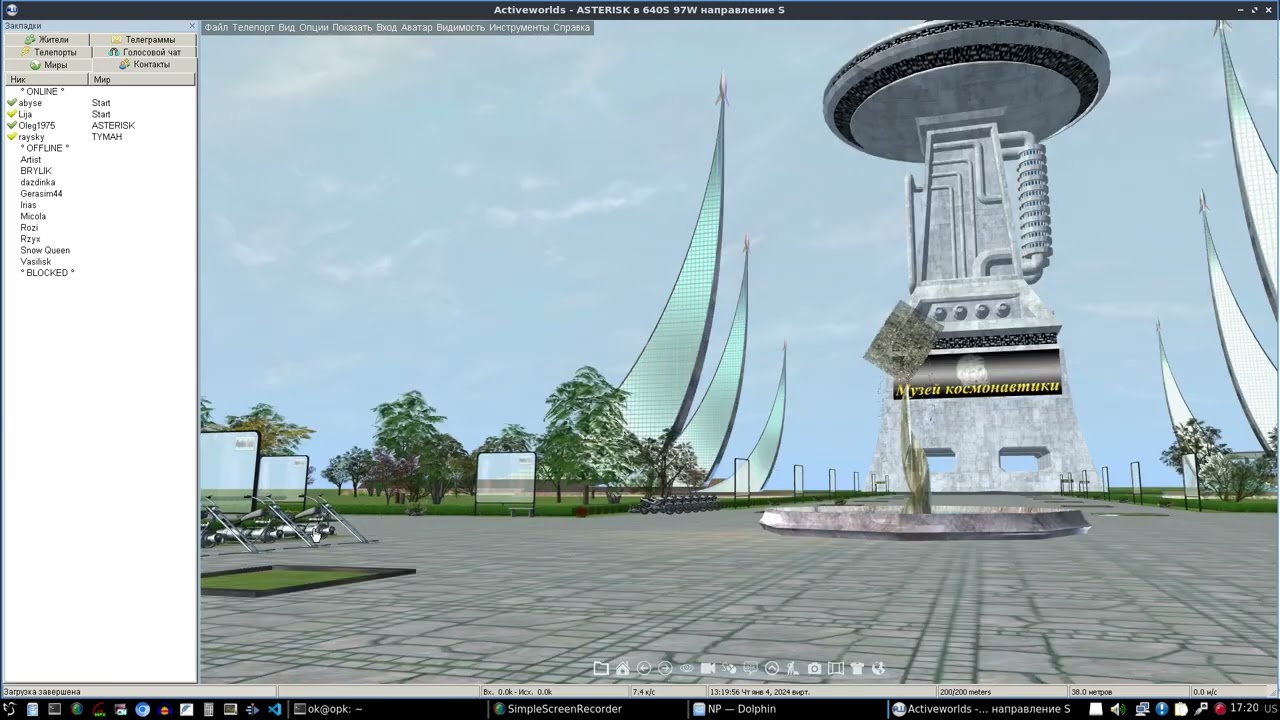Click the ONLINE group header
The width and height of the screenshot is (1280, 720).
pos(42,92)
